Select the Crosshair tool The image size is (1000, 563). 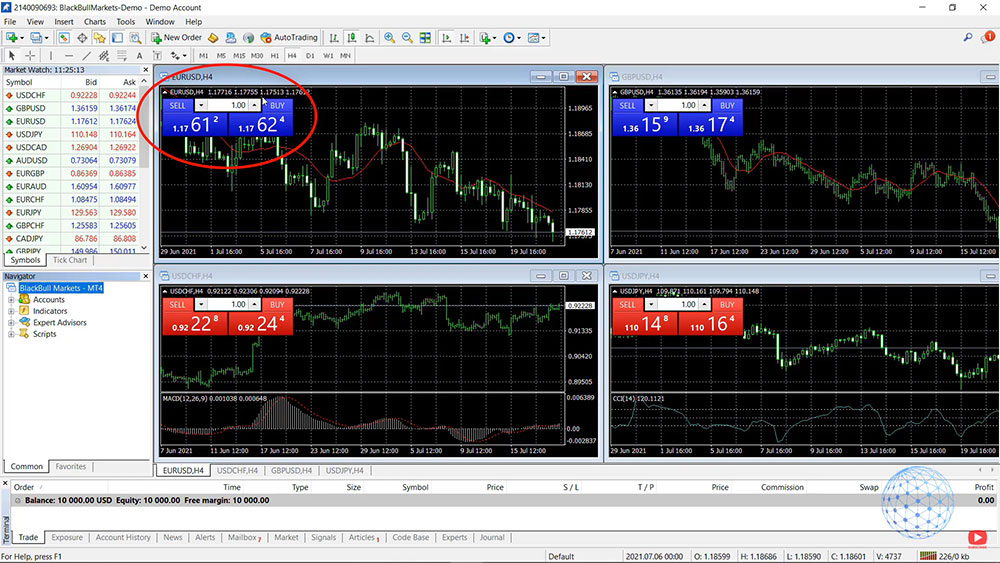30,55
